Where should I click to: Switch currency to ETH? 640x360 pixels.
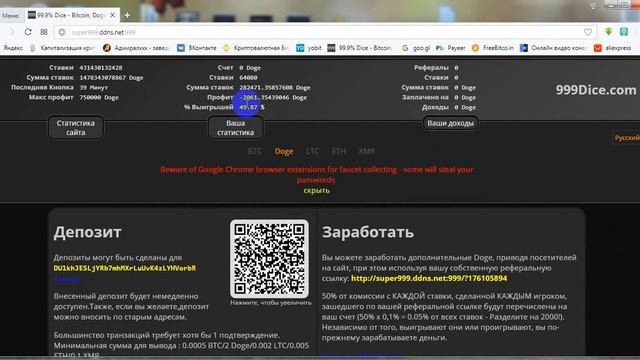pos(338,151)
